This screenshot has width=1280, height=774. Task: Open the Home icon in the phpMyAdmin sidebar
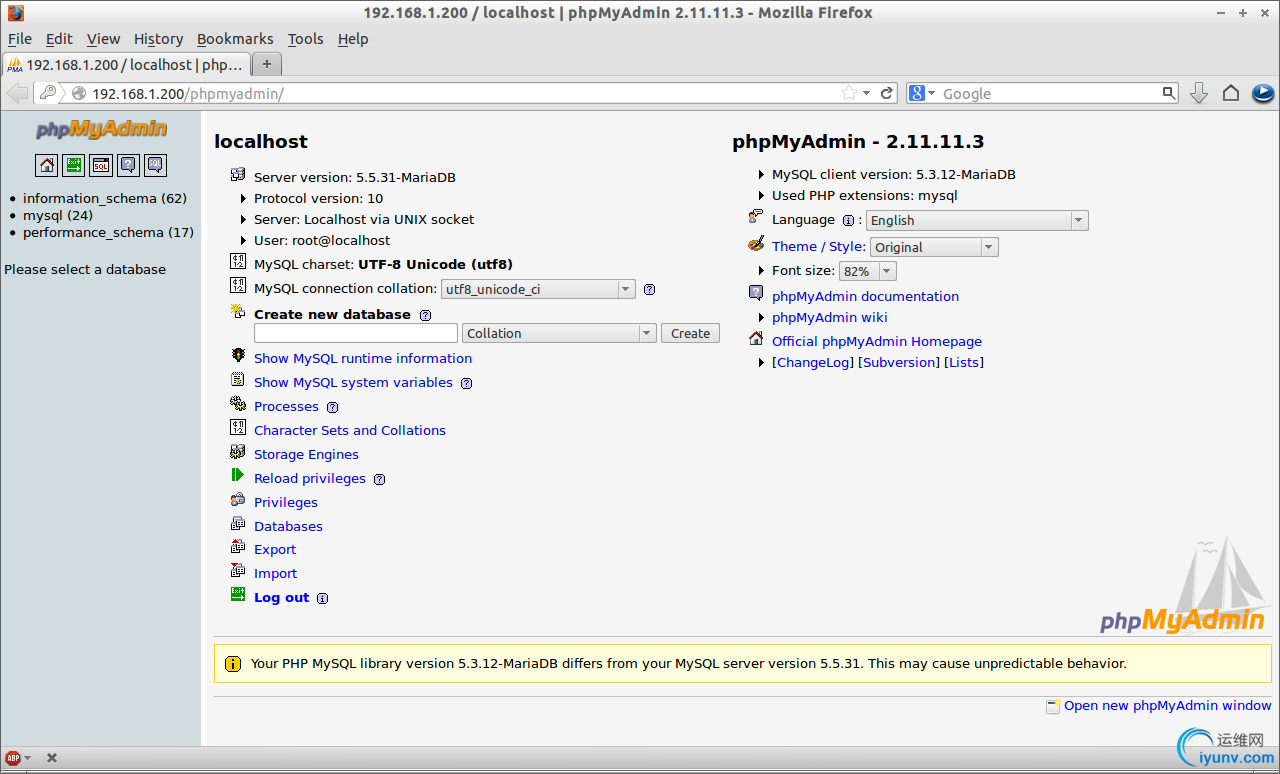(47, 165)
